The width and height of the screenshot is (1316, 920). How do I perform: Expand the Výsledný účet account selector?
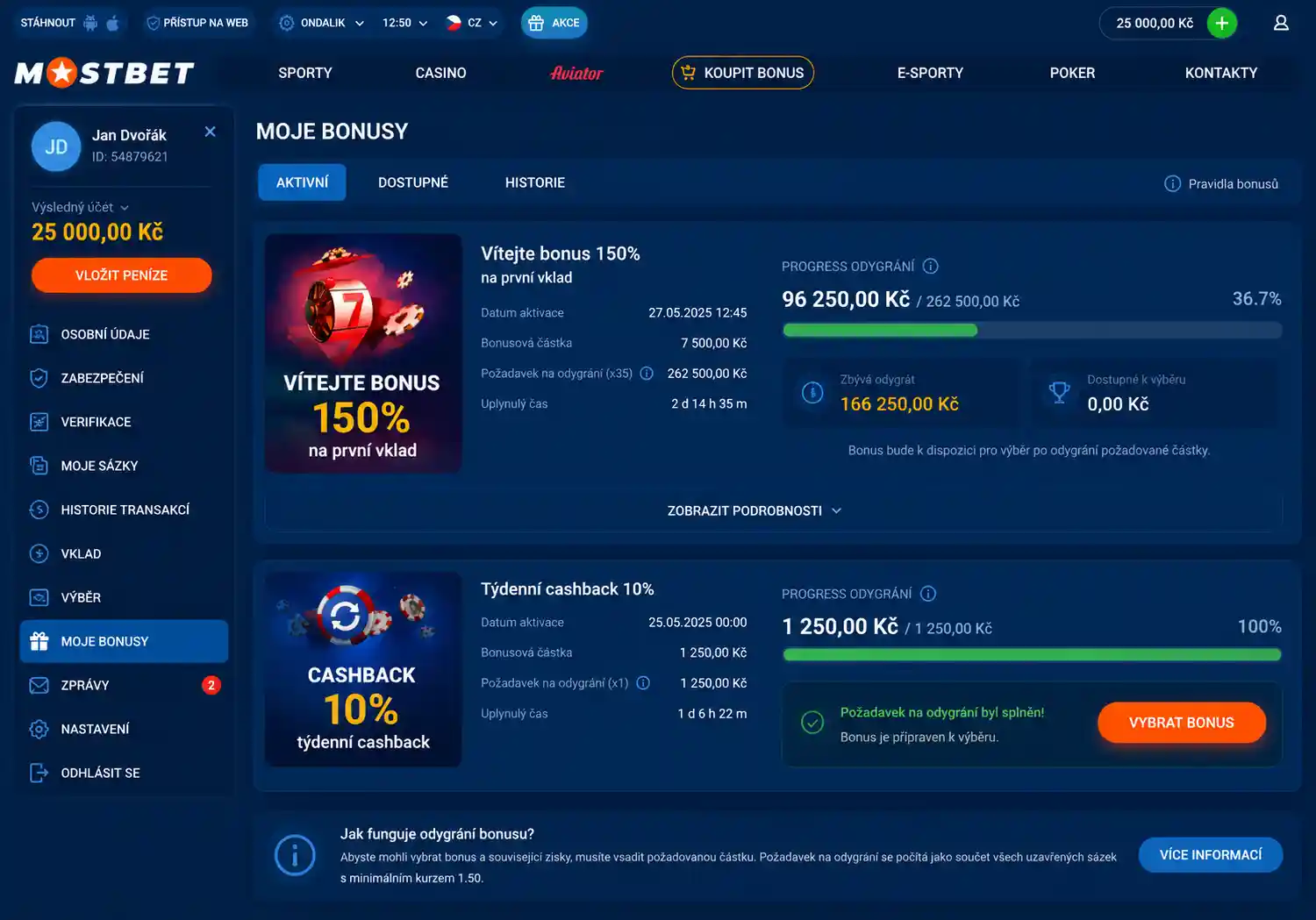pos(81,207)
